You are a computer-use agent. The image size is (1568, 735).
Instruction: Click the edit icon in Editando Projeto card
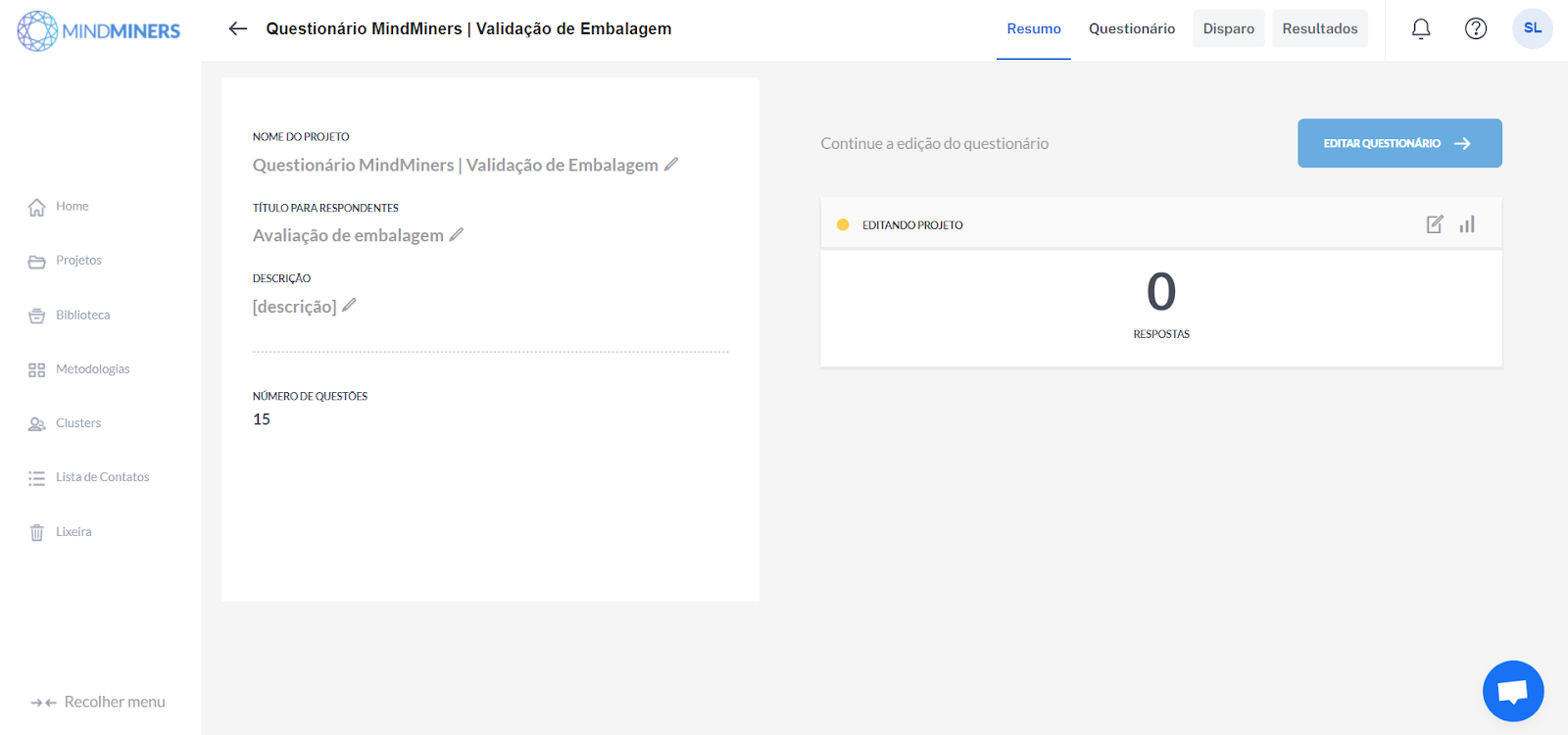[x=1435, y=224]
